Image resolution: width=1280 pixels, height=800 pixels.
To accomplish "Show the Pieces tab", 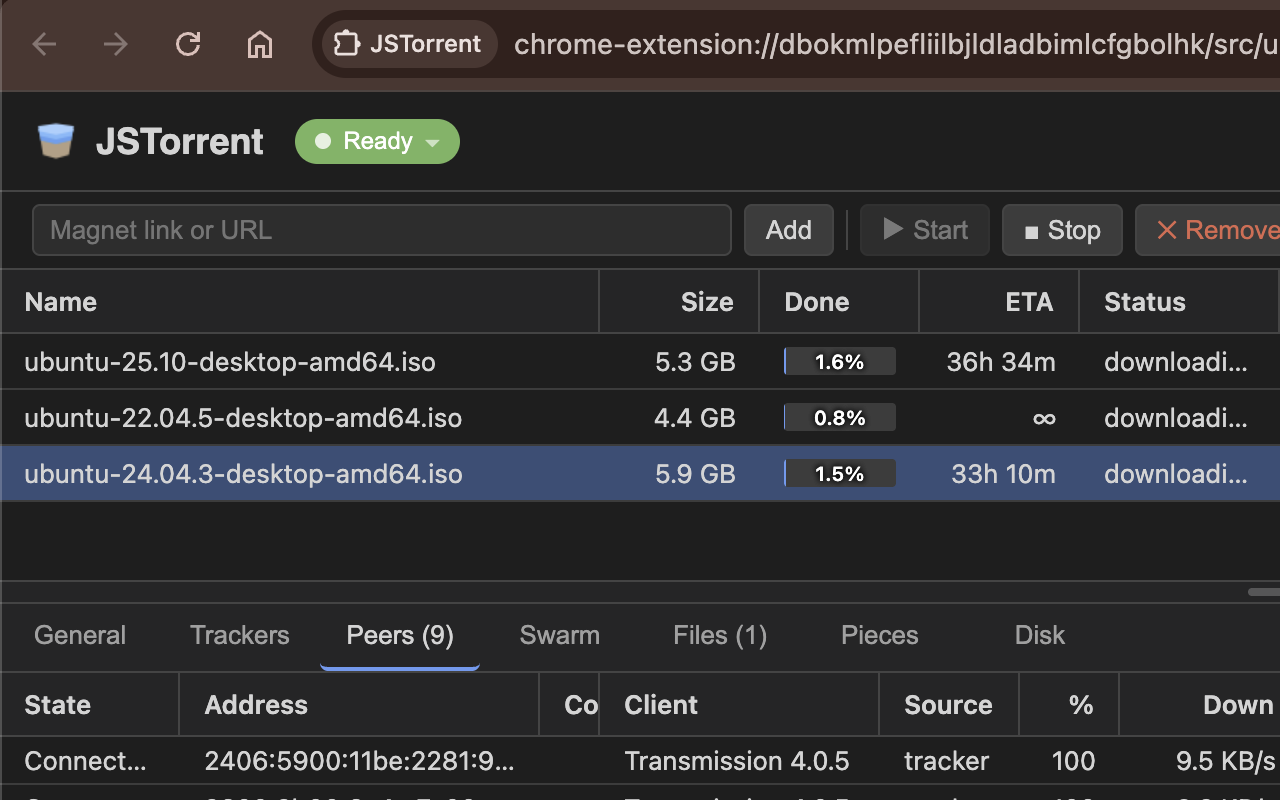I will [879, 635].
